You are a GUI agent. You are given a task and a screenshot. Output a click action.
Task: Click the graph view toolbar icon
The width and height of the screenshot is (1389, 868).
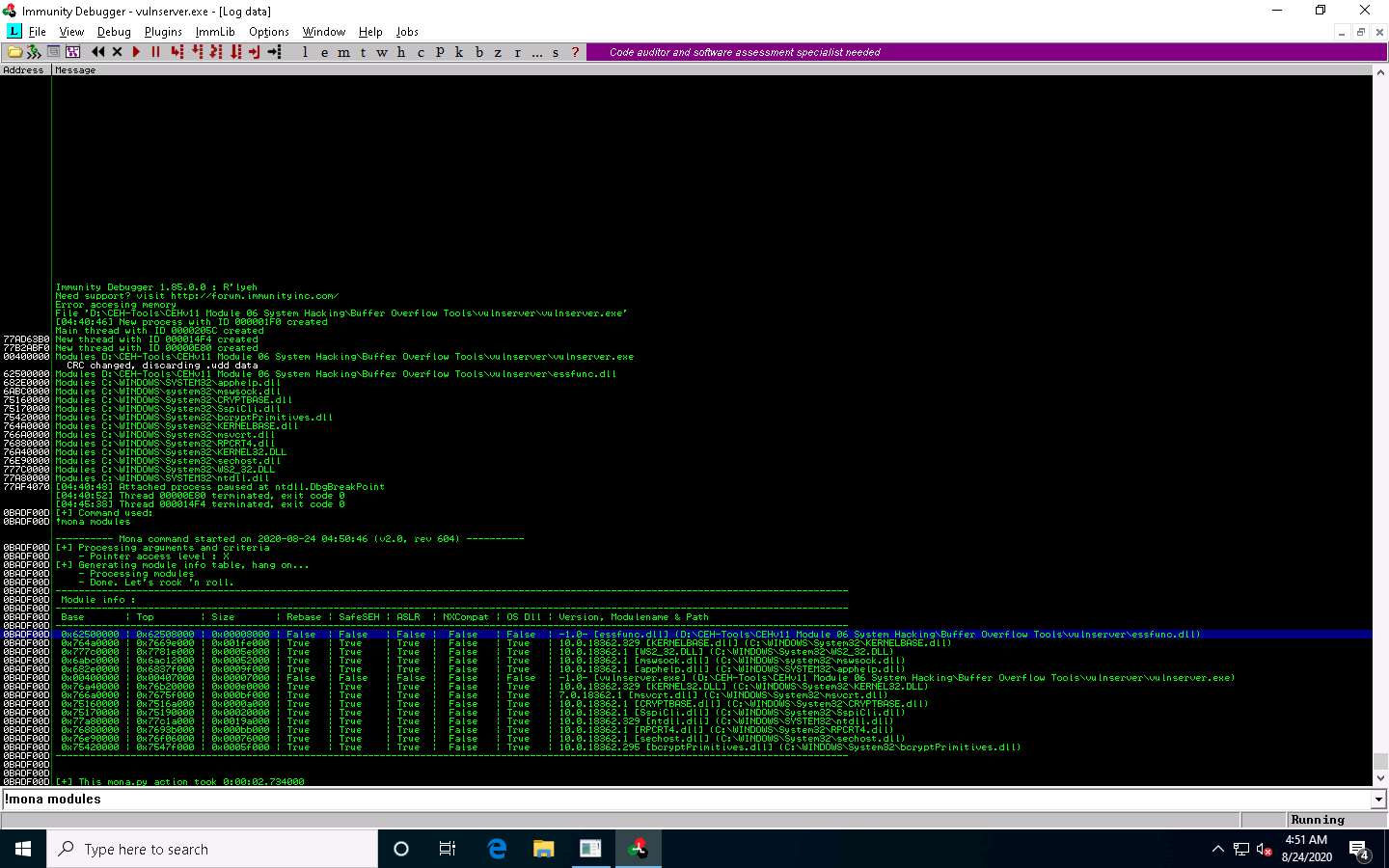tap(72, 52)
